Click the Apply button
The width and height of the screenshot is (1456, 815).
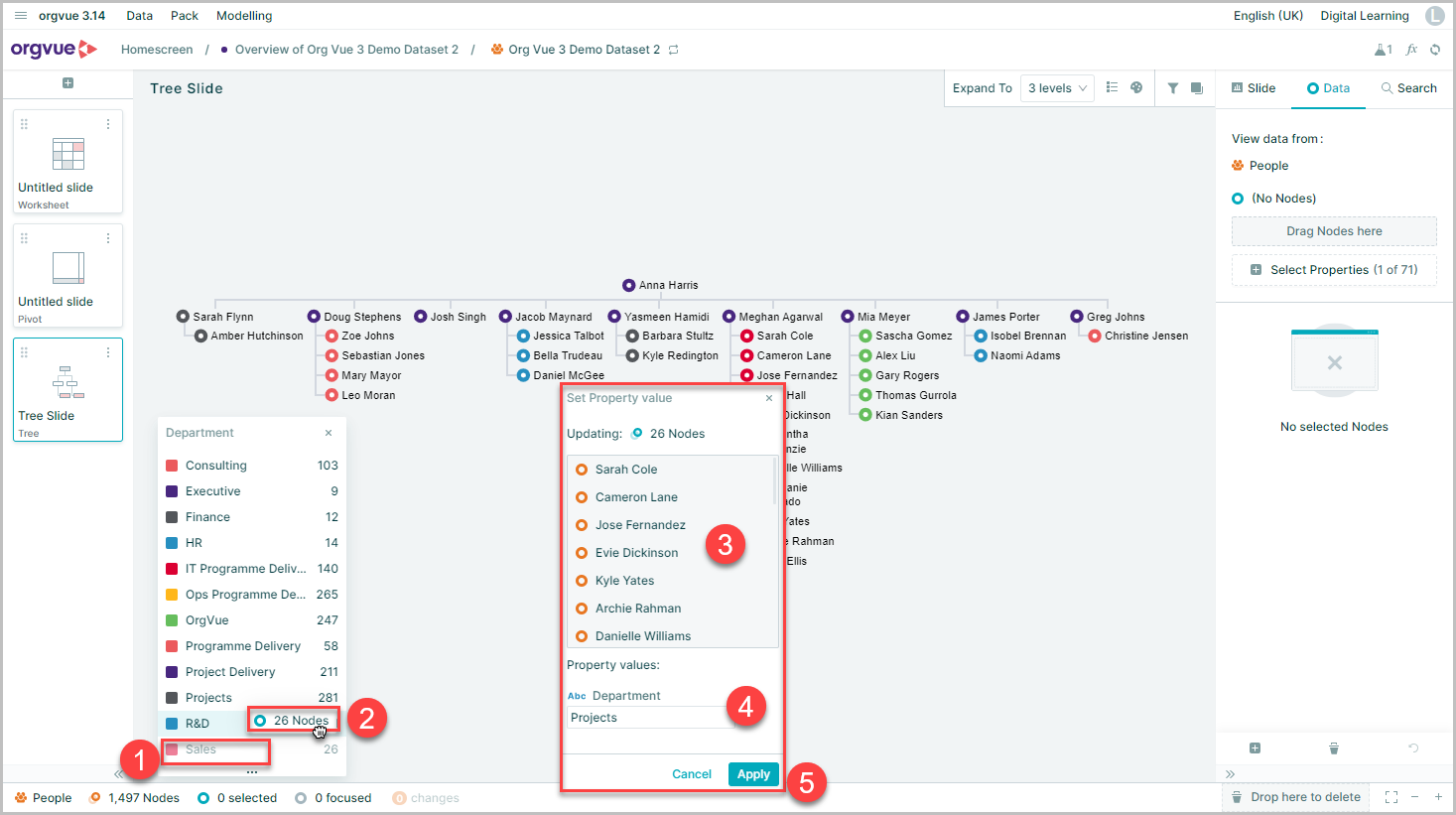pyautogui.click(x=753, y=774)
